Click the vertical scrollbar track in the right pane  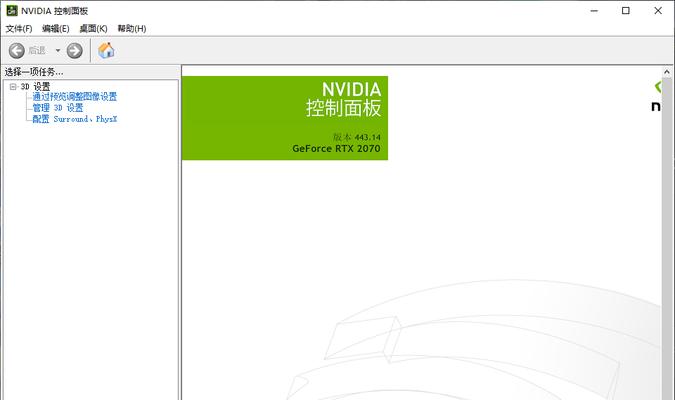pos(667,239)
